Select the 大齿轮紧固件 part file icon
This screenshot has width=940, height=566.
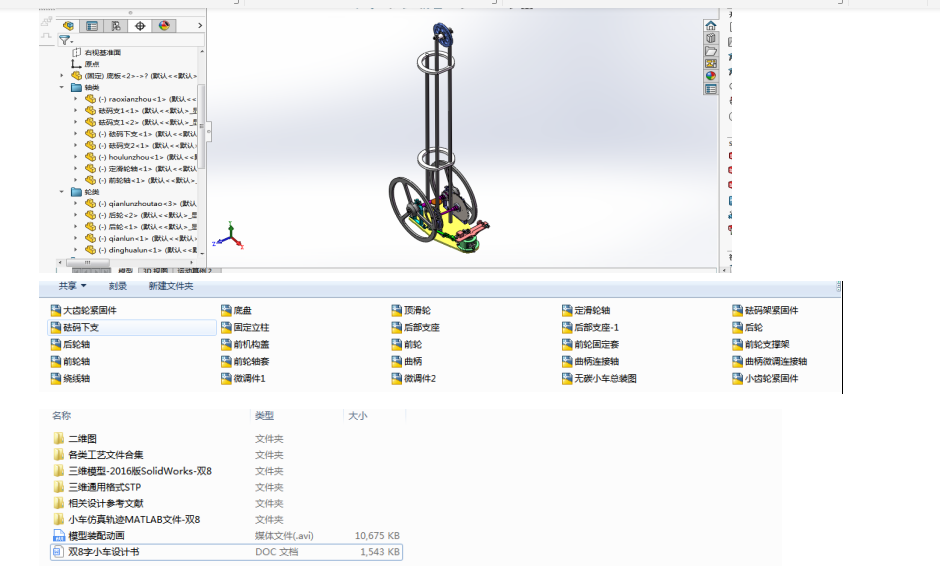pyautogui.click(x=56, y=310)
